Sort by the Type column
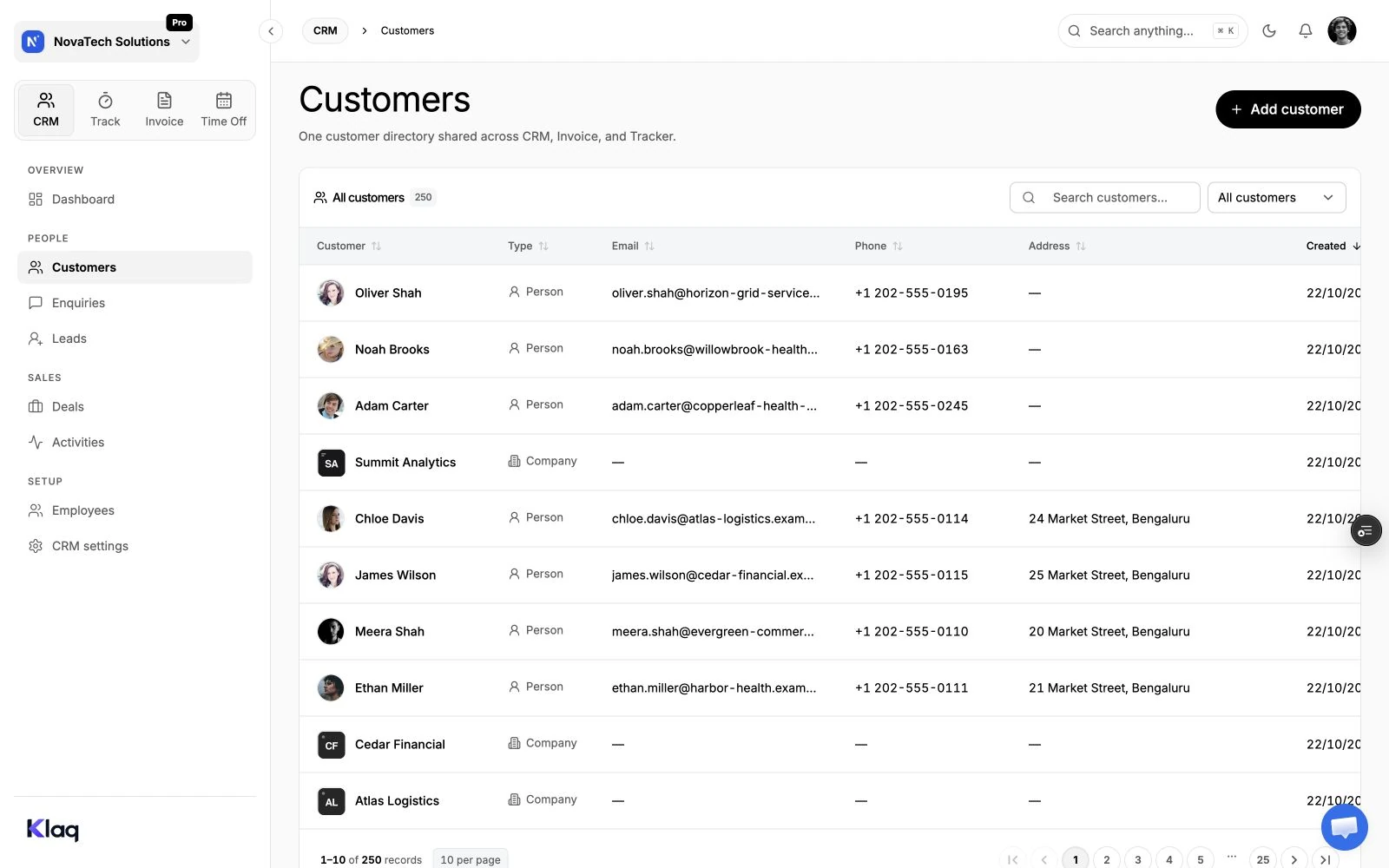This screenshot has width=1389, height=868. point(528,247)
